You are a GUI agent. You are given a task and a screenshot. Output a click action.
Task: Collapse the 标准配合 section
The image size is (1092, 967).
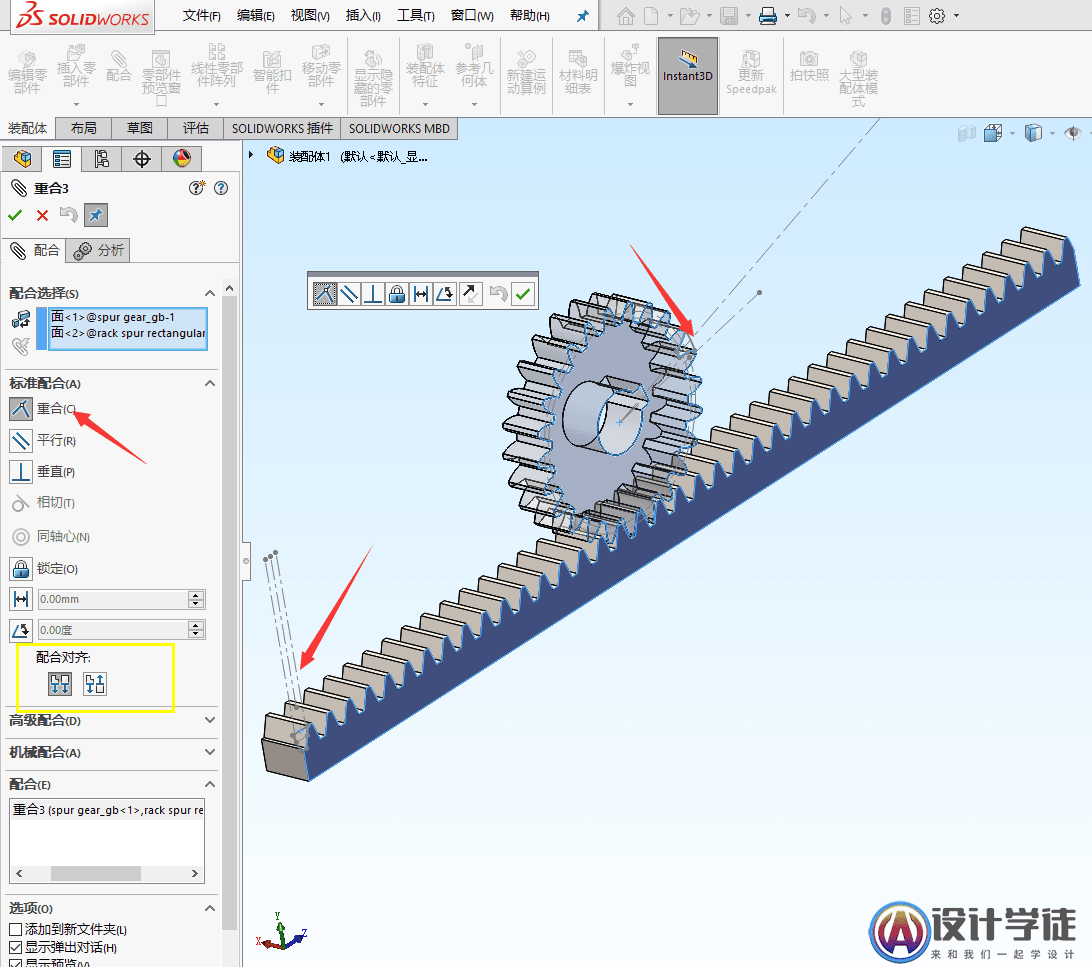[x=210, y=383]
